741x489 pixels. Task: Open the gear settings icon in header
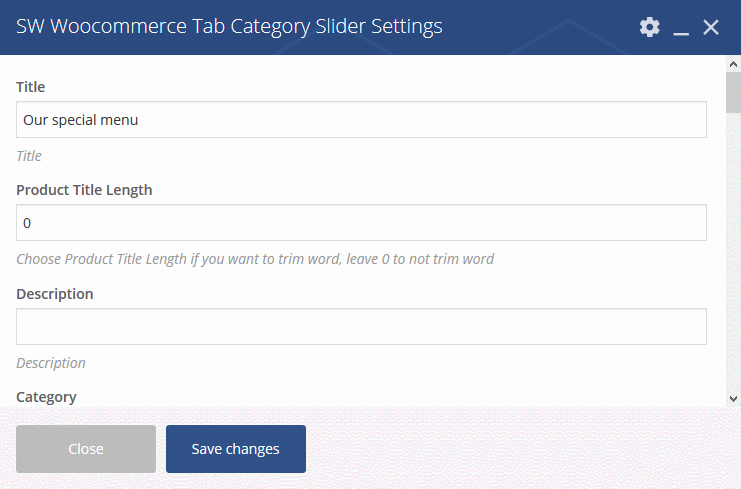tap(649, 27)
